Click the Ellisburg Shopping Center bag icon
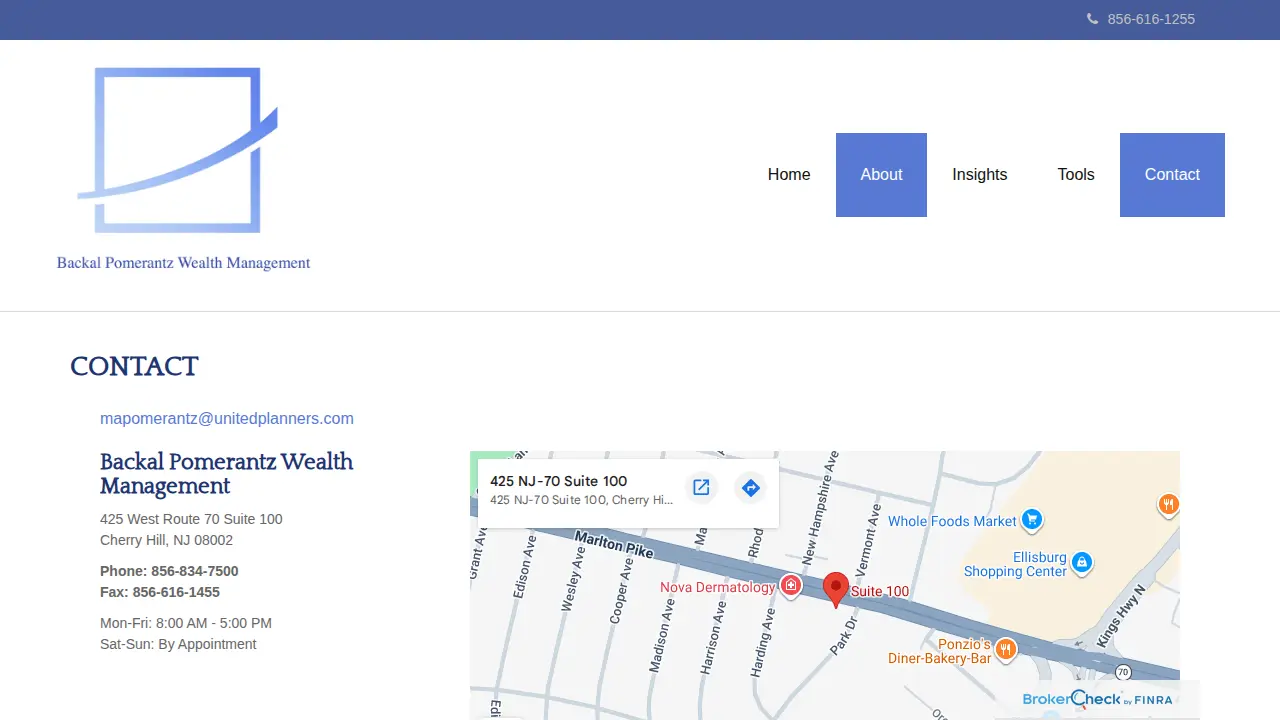 (x=1081, y=563)
